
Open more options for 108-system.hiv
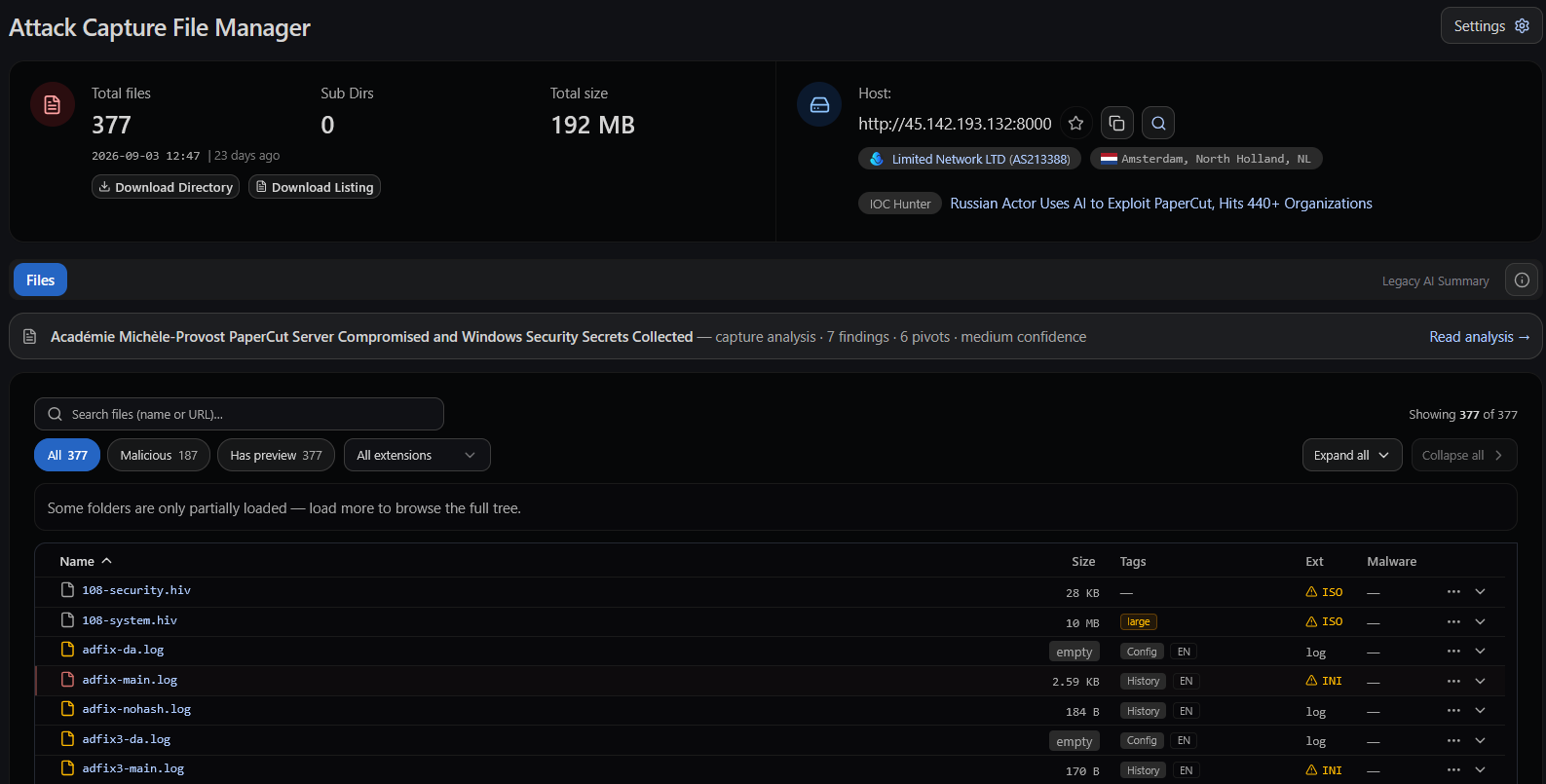[1453, 621]
